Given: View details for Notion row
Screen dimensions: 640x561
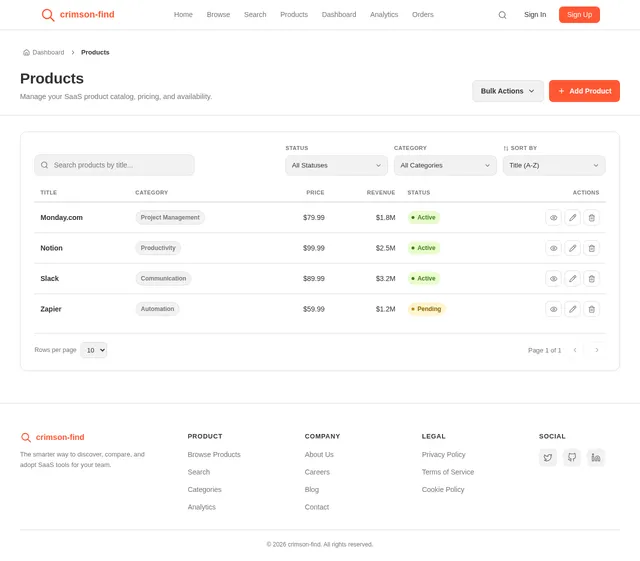Looking at the screenshot, I should tap(553, 248).
